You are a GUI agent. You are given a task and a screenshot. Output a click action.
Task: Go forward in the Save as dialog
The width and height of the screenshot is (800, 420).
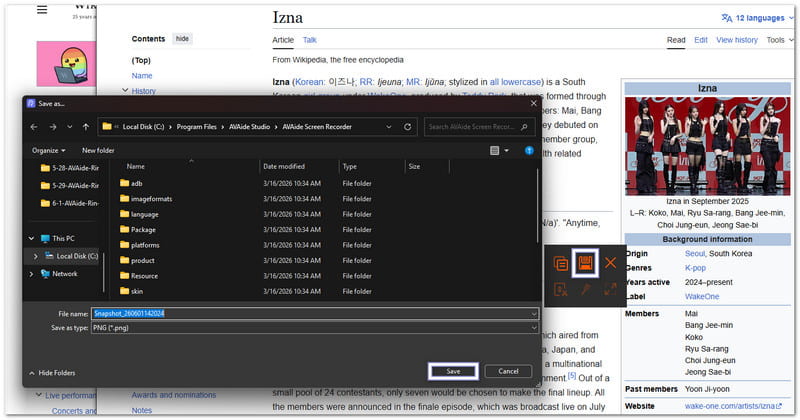(x=53, y=127)
